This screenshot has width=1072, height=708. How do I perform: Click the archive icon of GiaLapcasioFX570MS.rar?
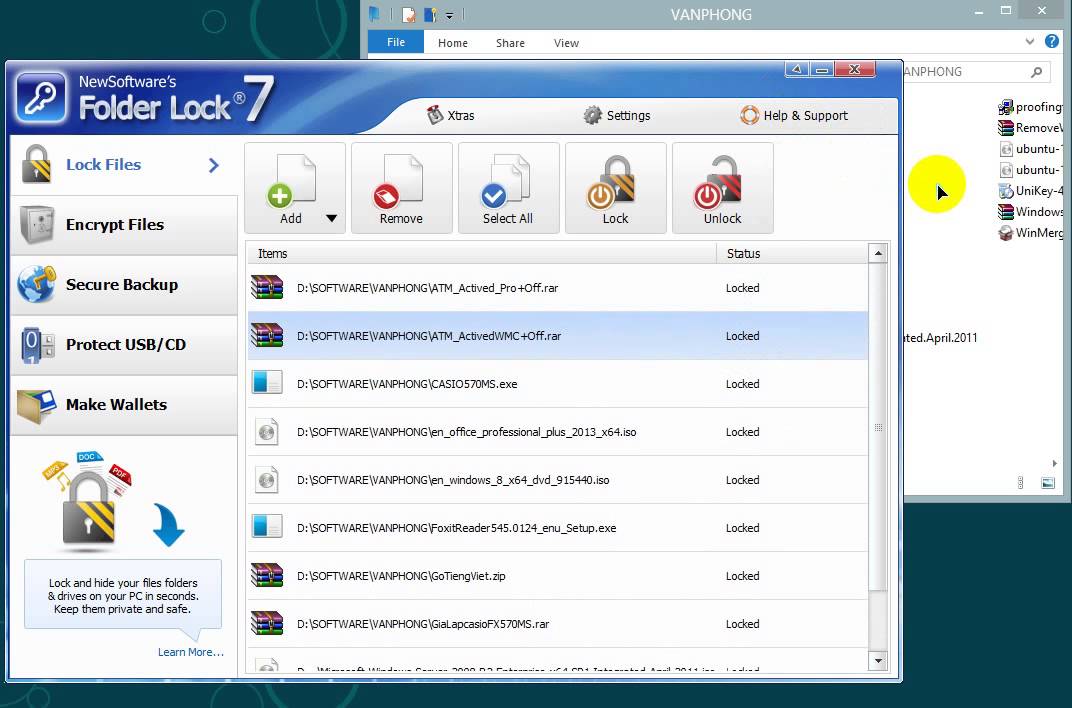(x=267, y=623)
